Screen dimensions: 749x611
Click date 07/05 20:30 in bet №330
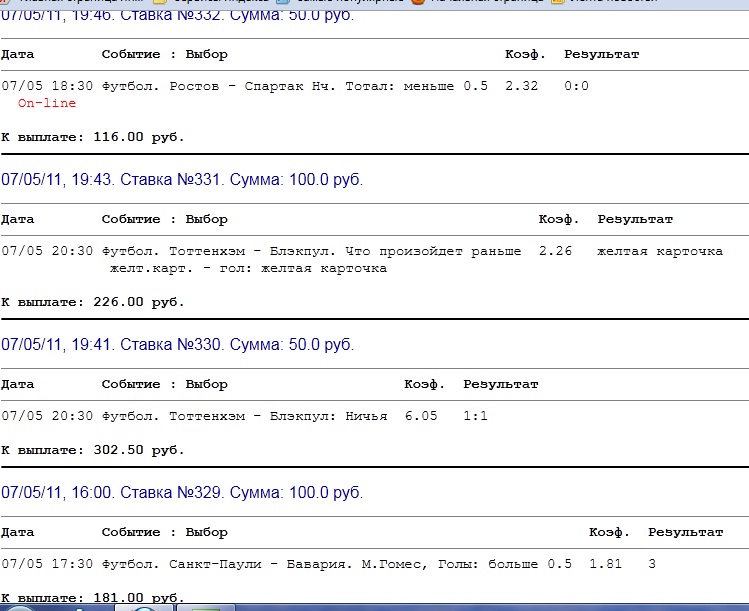coord(47,416)
